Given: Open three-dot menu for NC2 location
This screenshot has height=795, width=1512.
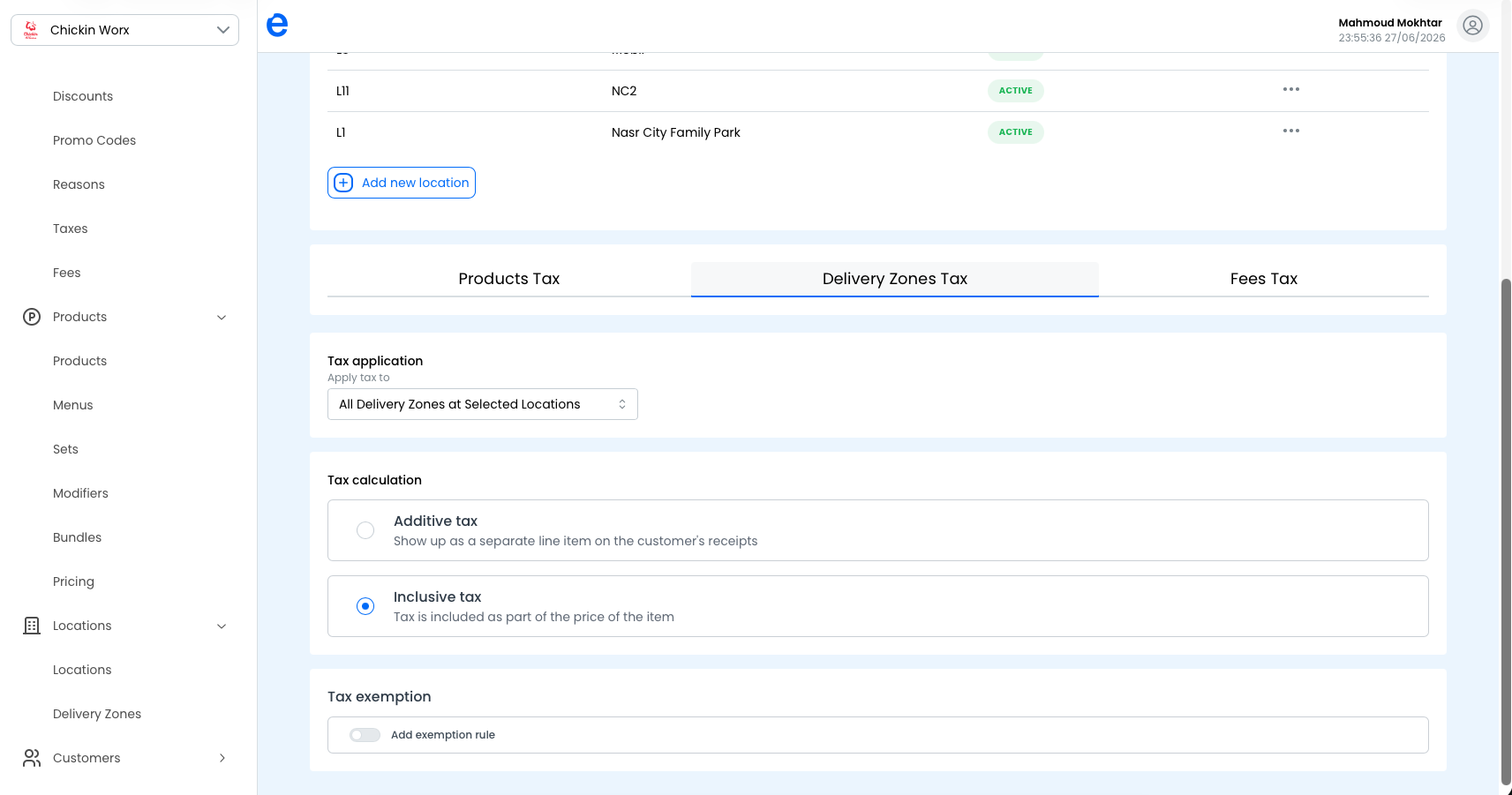Looking at the screenshot, I should [x=1290, y=89].
